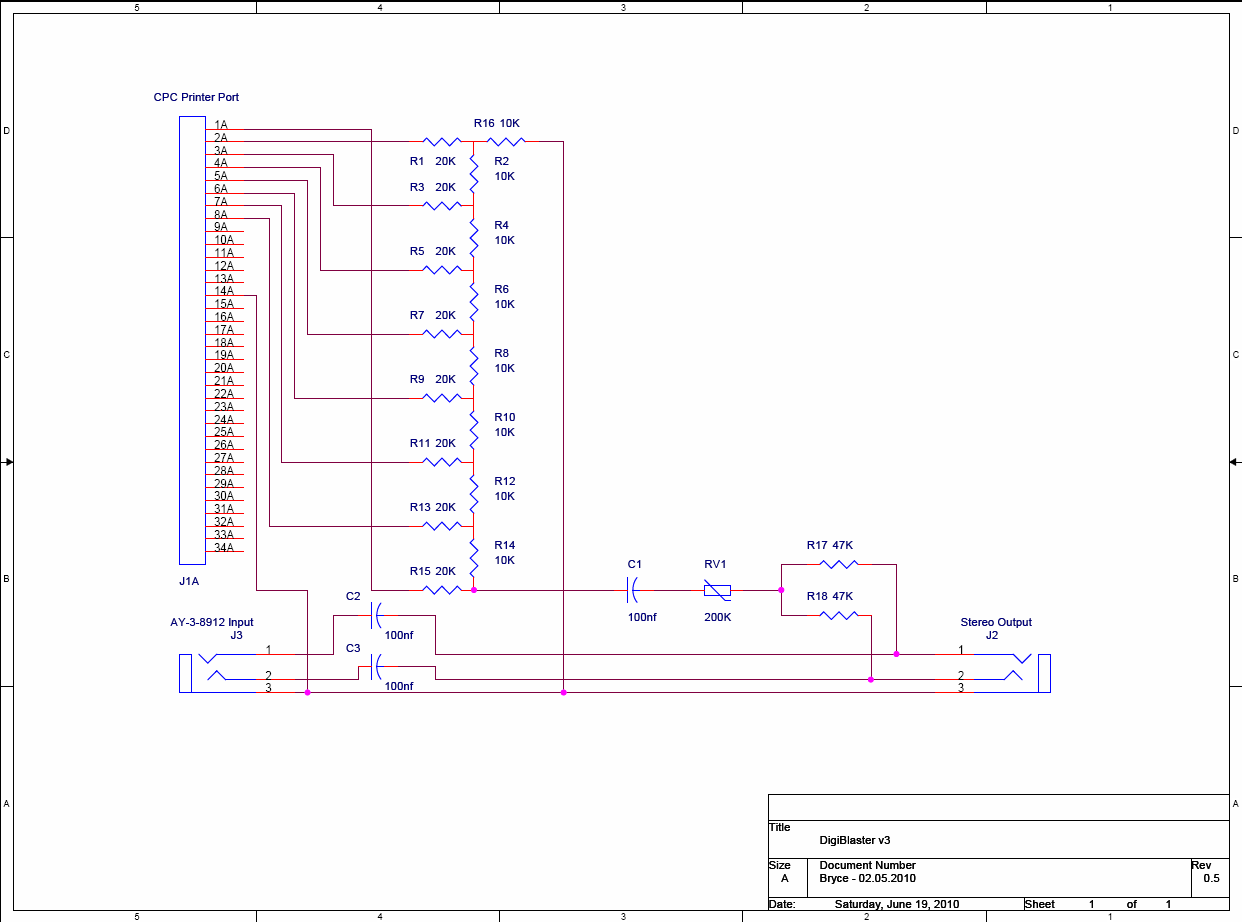Select the R3 20K resistor symbol

pyautogui.click(x=441, y=205)
